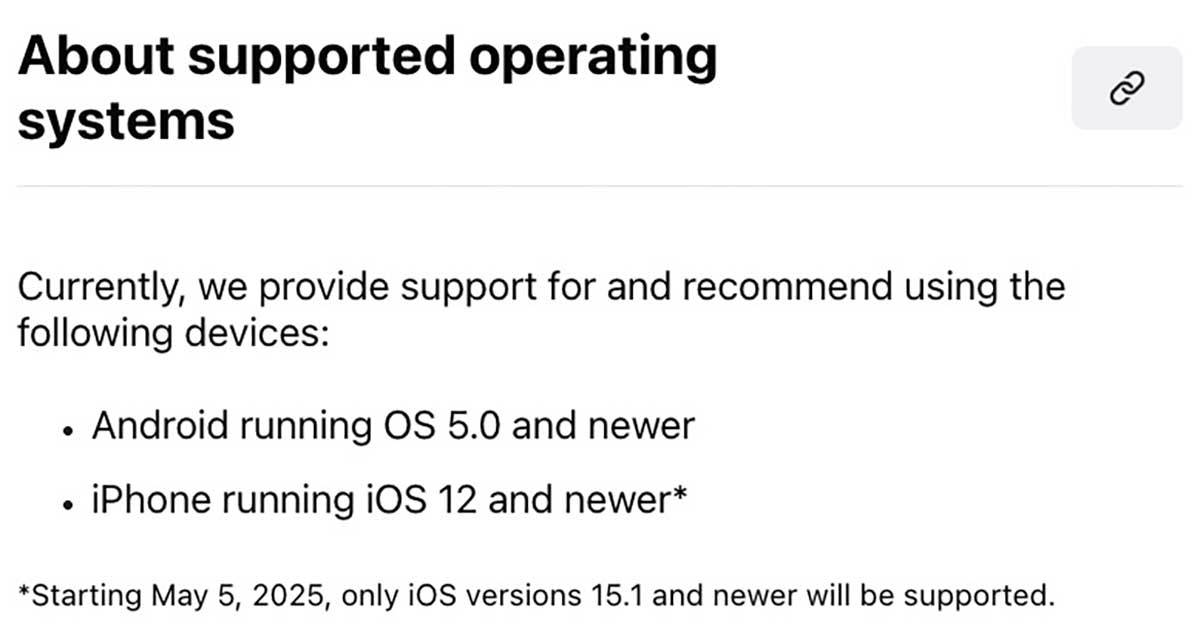This screenshot has width=1200, height=638.
Task: Click the horizontal divider under the heading
Action: click(600, 186)
